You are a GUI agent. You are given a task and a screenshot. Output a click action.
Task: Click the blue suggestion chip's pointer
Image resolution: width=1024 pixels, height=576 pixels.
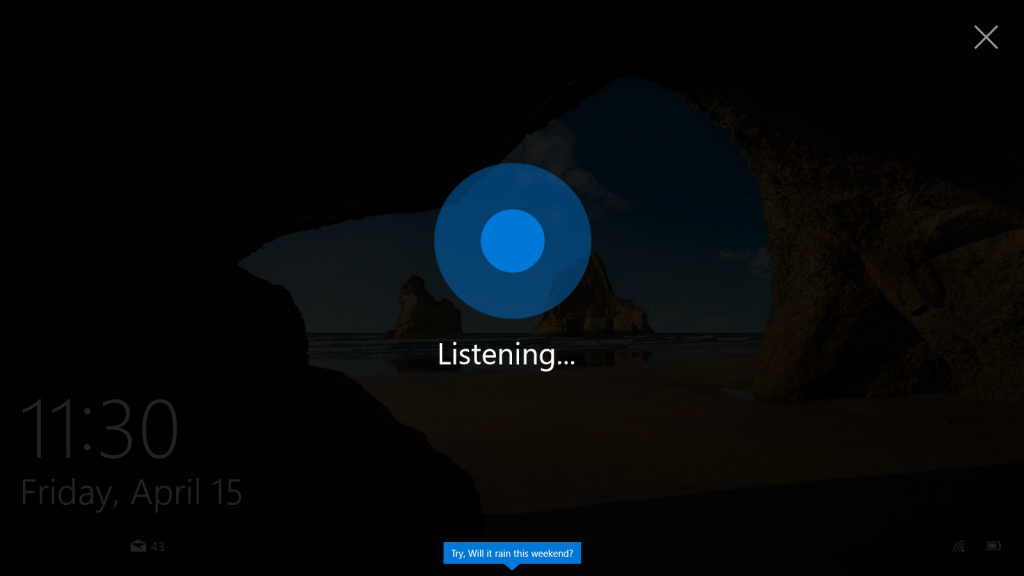coord(513,565)
